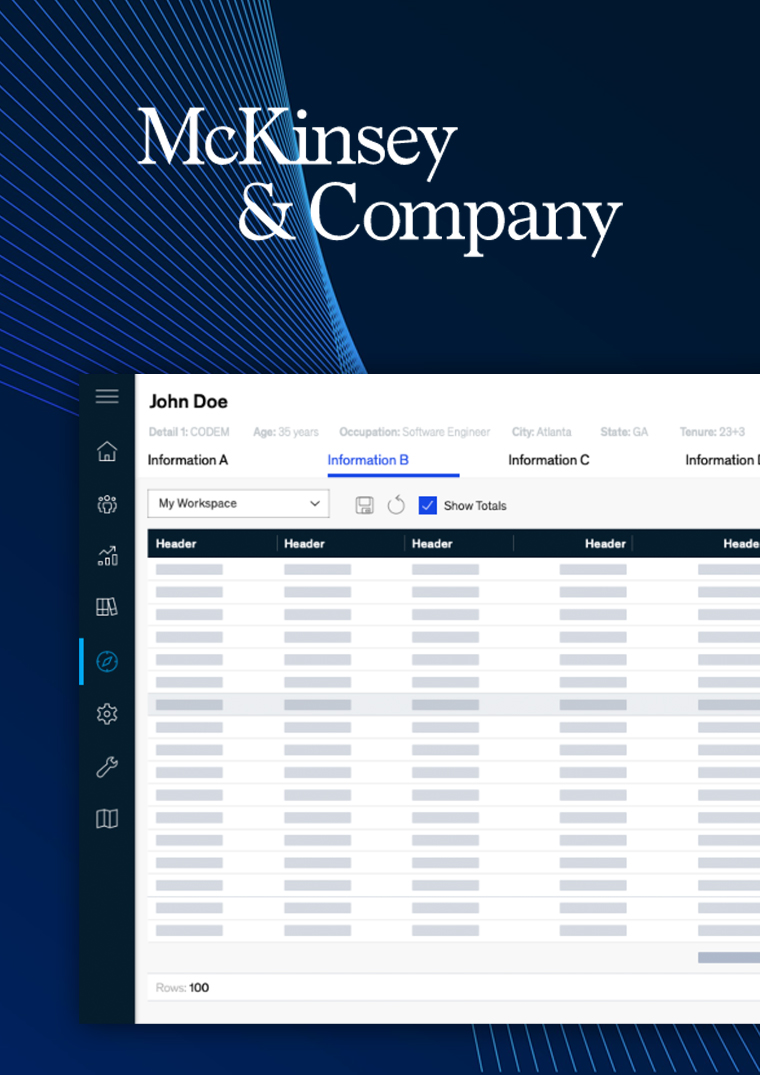Image resolution: width=760 pixels, height=1075 pixels.
Task: Open settings via the sidebar gear icon
Action: [107, 714]
